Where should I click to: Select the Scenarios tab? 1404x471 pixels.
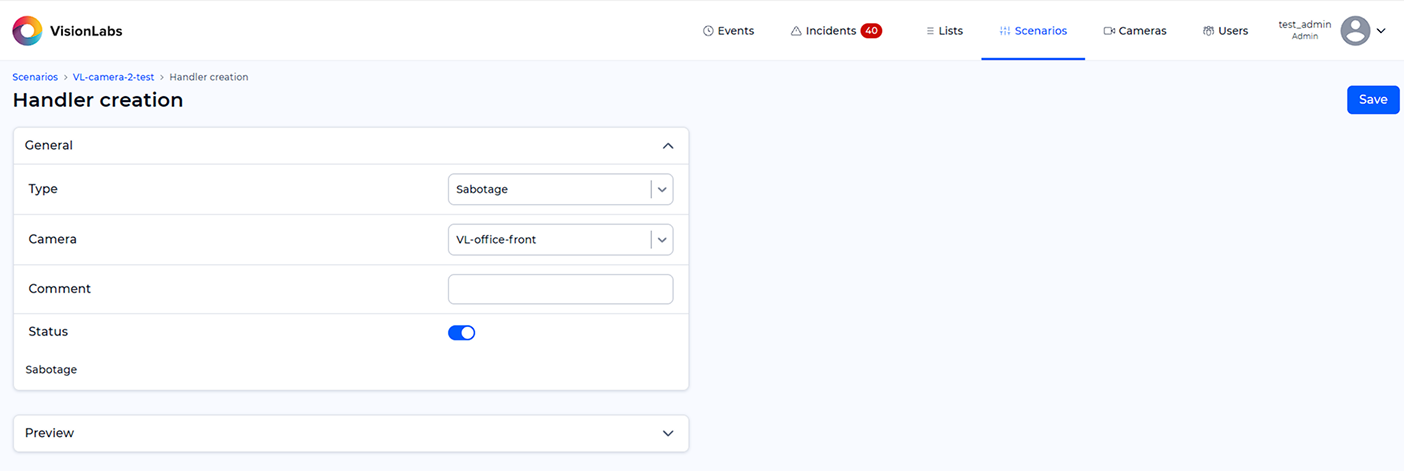(x=1033, y=31)
